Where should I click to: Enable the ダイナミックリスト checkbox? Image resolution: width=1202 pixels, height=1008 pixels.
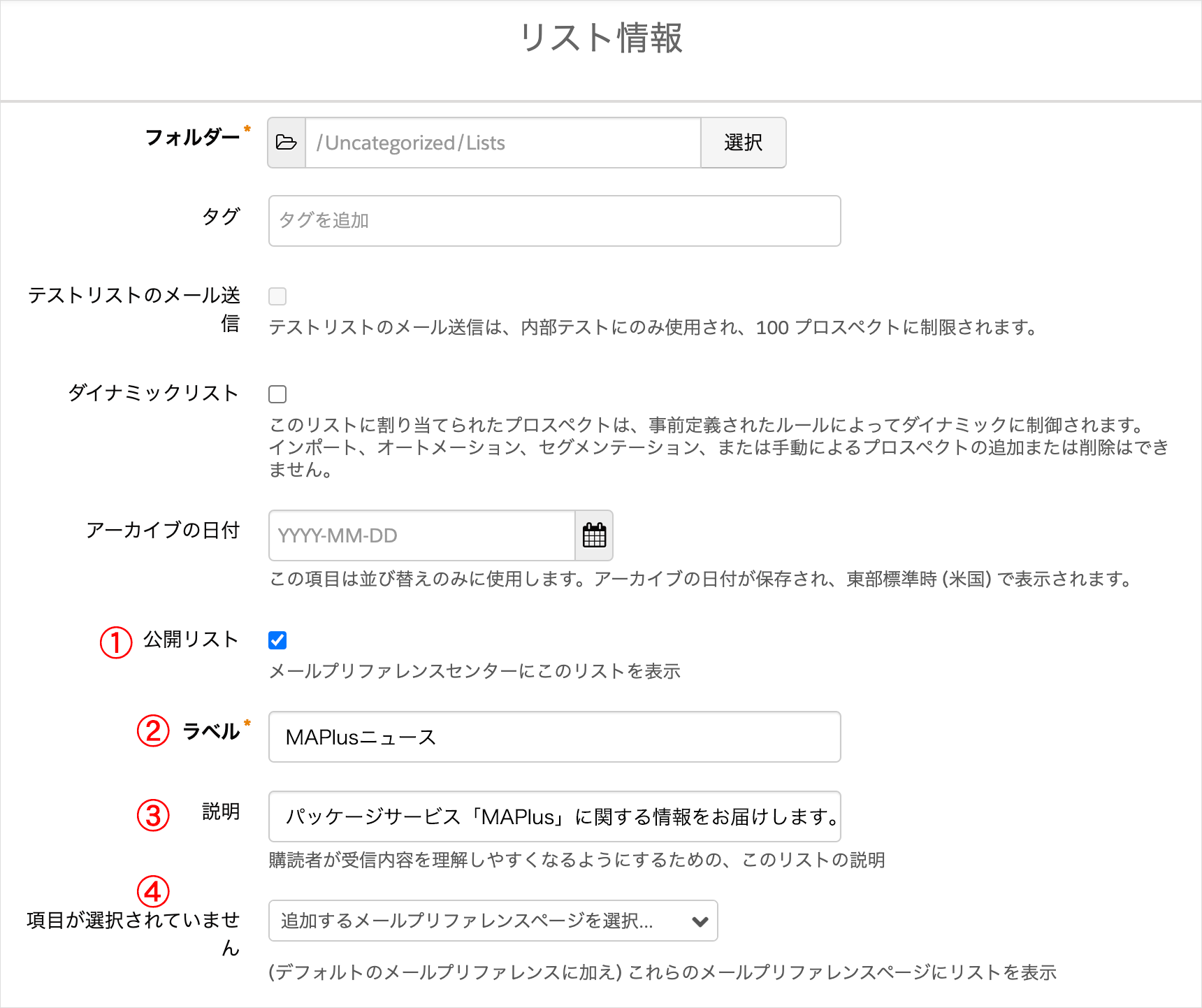[x=277, y=394]
